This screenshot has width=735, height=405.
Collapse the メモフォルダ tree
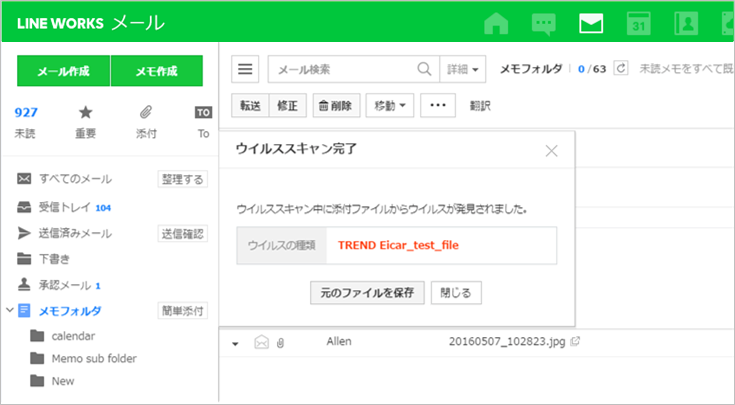click(x=9, y=311)
